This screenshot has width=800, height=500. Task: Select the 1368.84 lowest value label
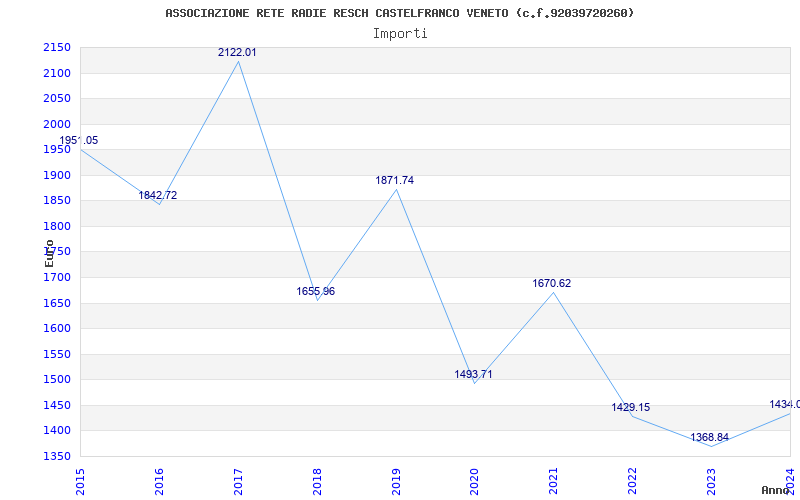point(710,437)
